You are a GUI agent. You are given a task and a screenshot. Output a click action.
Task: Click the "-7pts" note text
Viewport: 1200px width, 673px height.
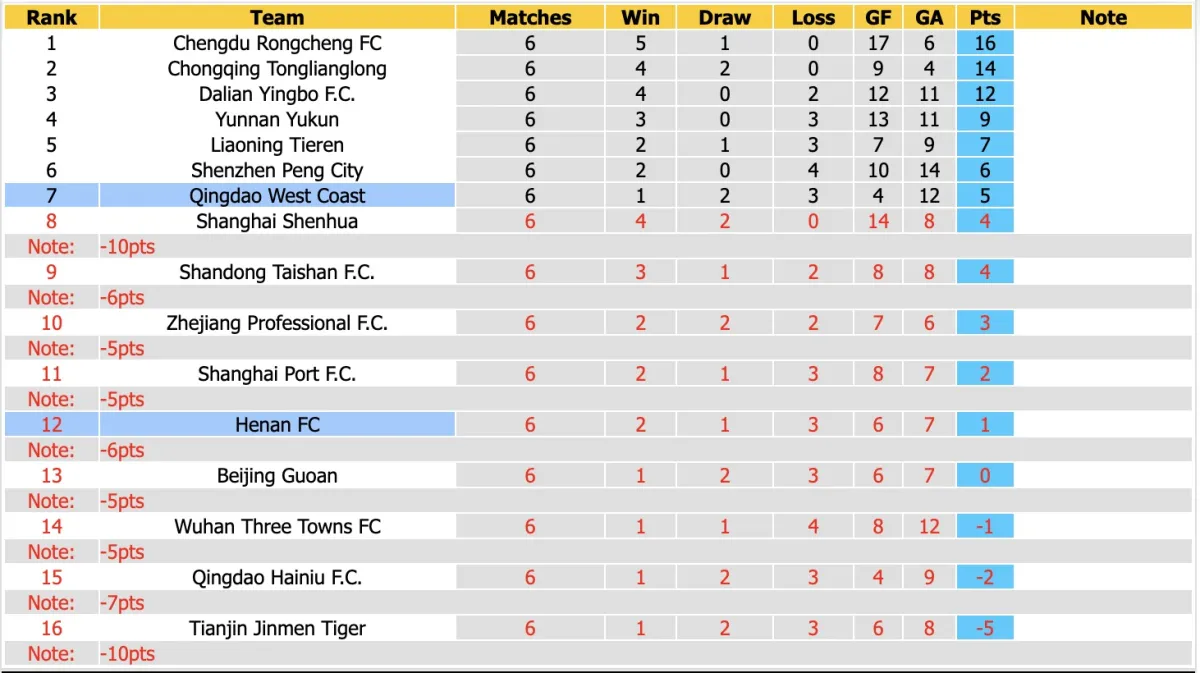pos(122,603)
